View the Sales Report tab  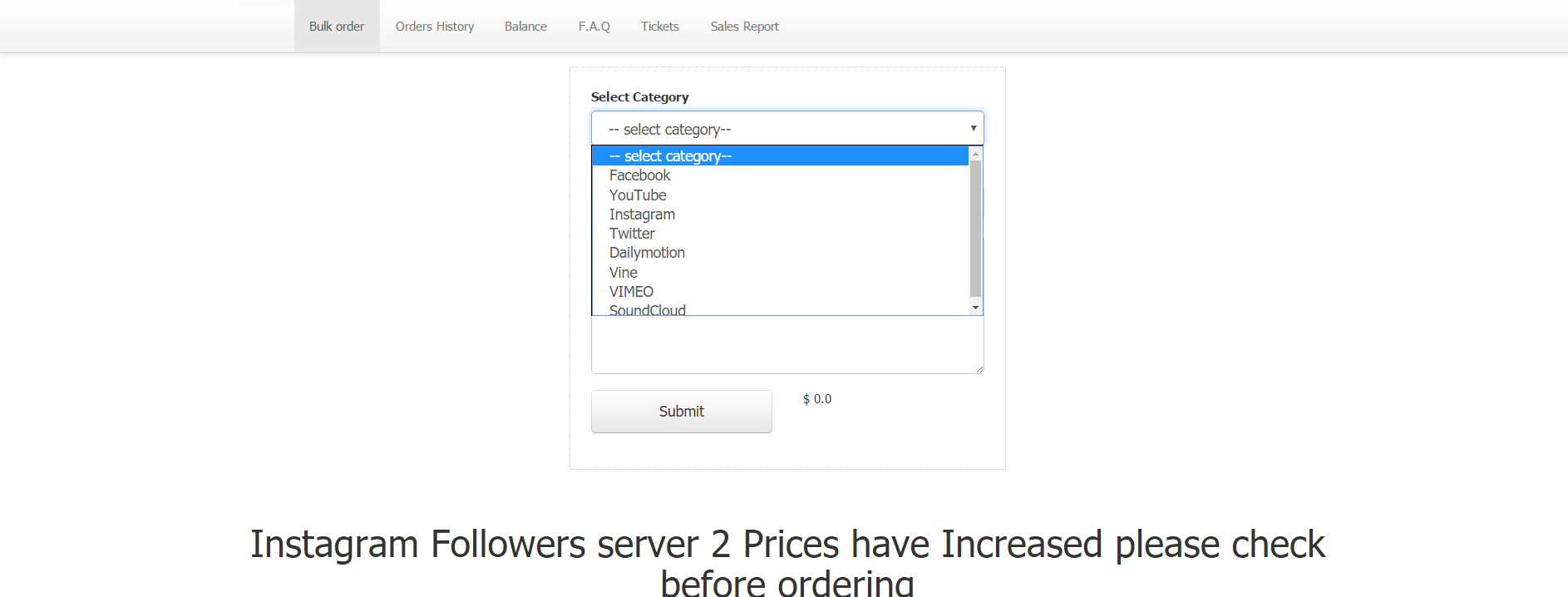point(744,27)
